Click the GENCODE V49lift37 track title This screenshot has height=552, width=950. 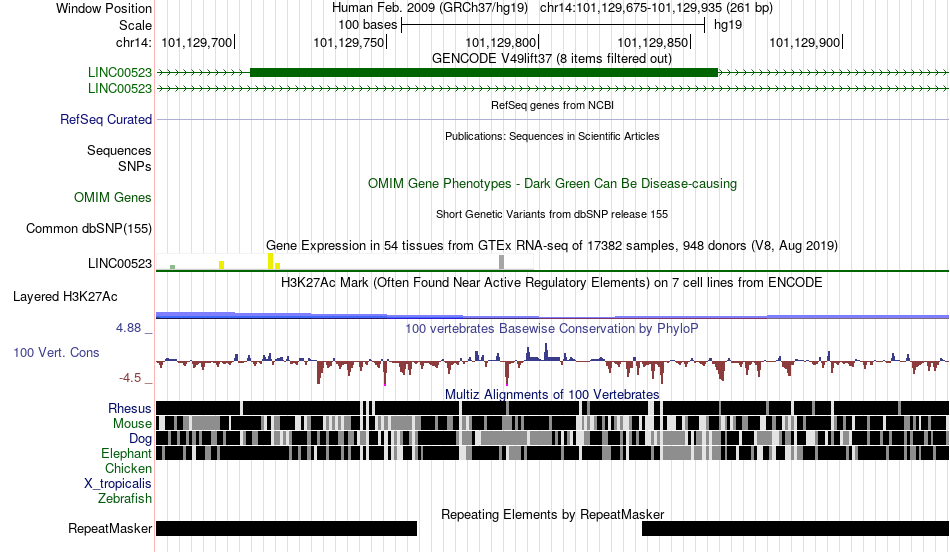pyautogui.click(x=552, y=59)
